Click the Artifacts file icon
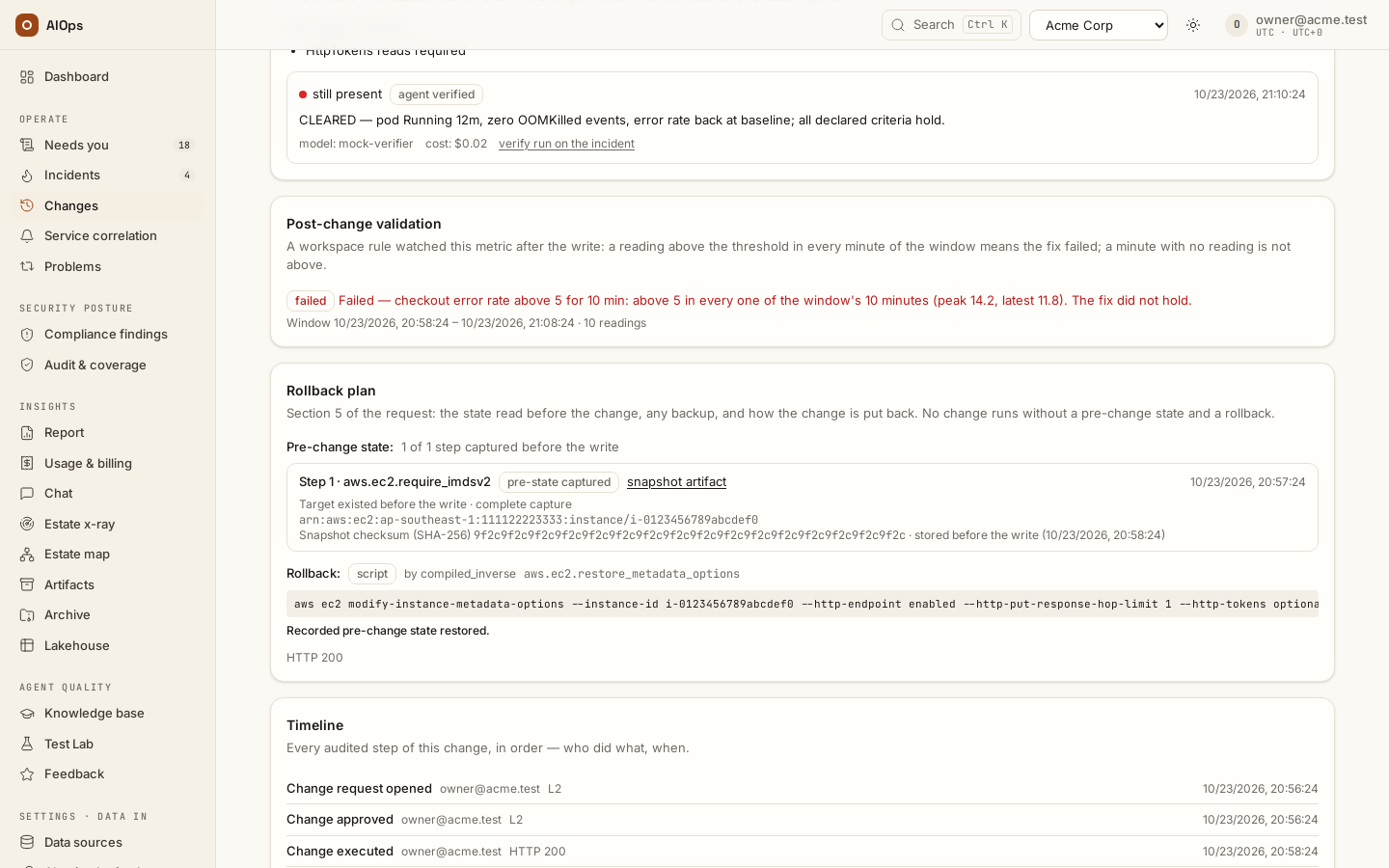This screenshot has height=868, width=1389. coord(27,585)
